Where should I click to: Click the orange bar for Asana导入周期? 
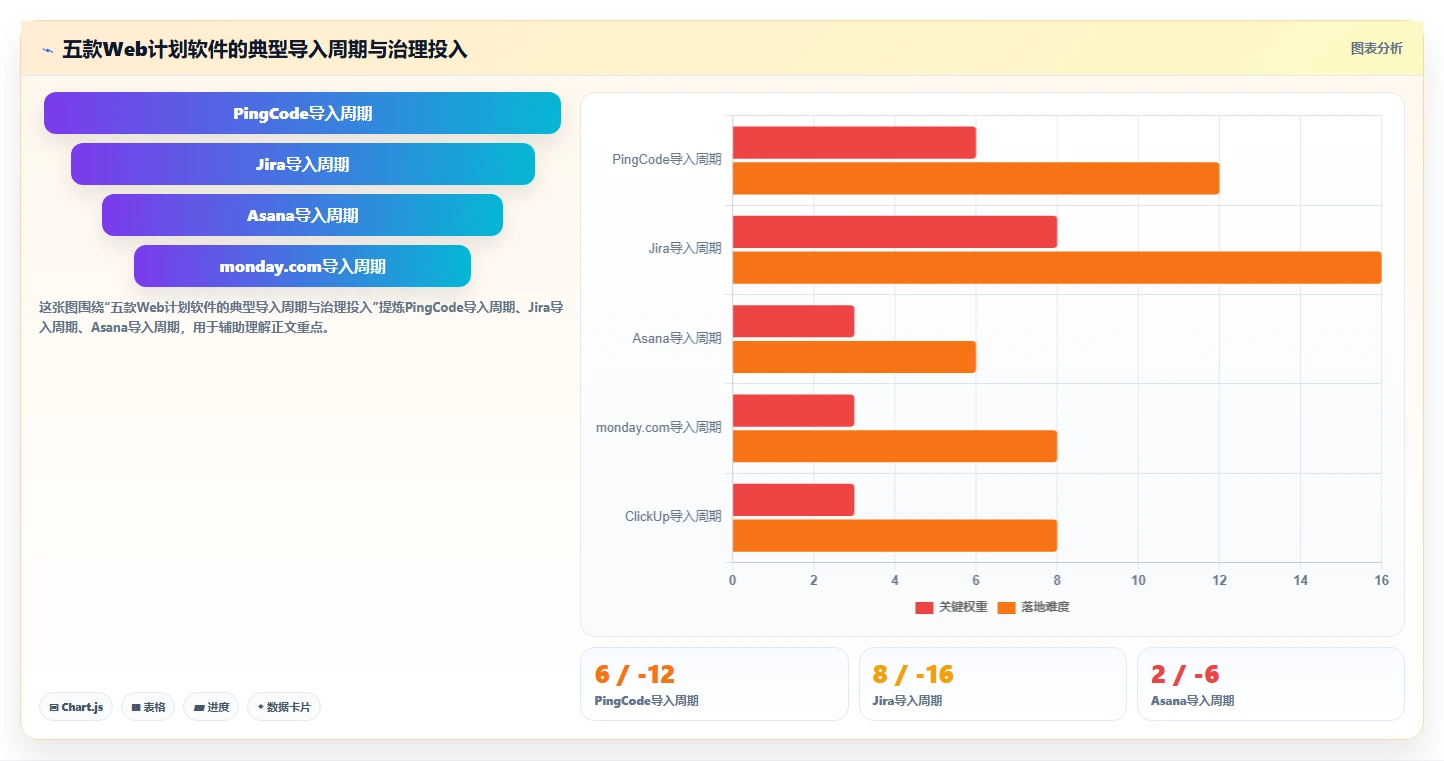point(854,357)
